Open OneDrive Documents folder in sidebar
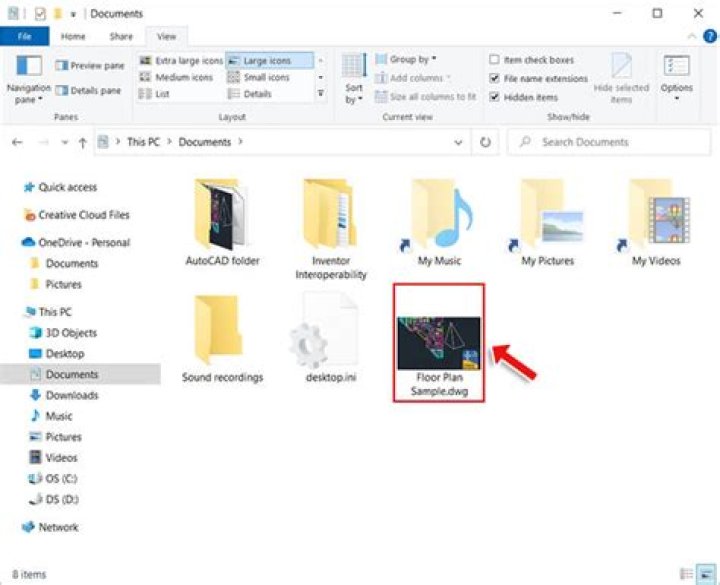Viewport: 720px width, 585px height. tap(72, 264)
